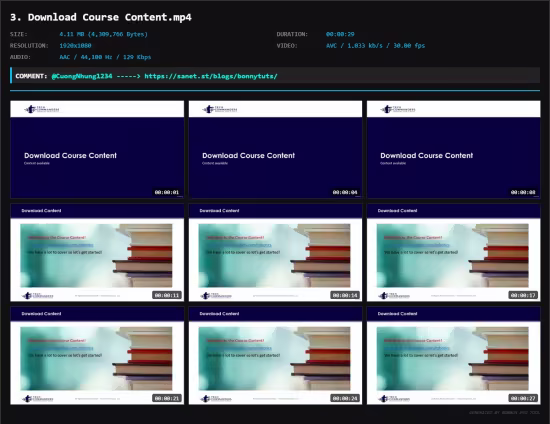Open the thumbnail at 00:00:04
Viewport: 550px width, 424px height.
point(275,150)
